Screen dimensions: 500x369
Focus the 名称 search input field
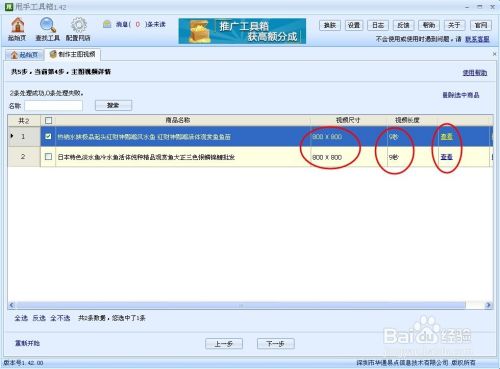coord(53,106)
